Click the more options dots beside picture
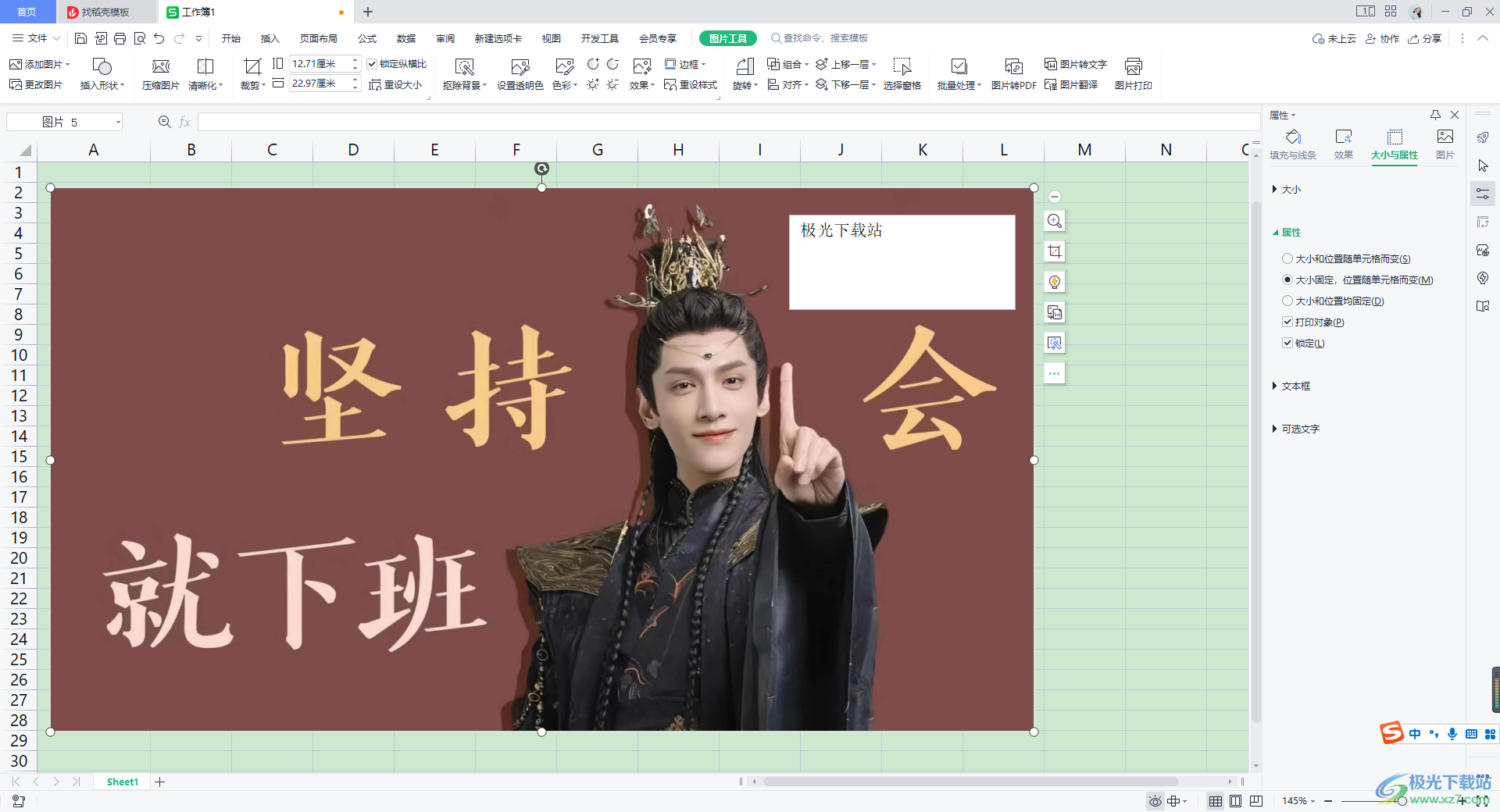Viewport: 1500px width, 812px height. click(x=1055, y=373)
